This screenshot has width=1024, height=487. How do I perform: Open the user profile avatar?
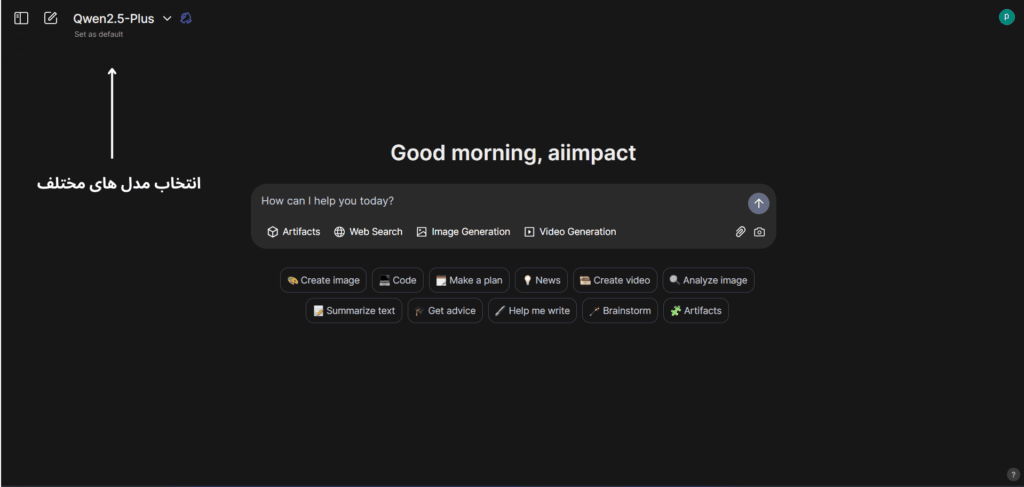[x=1006, y=17]
